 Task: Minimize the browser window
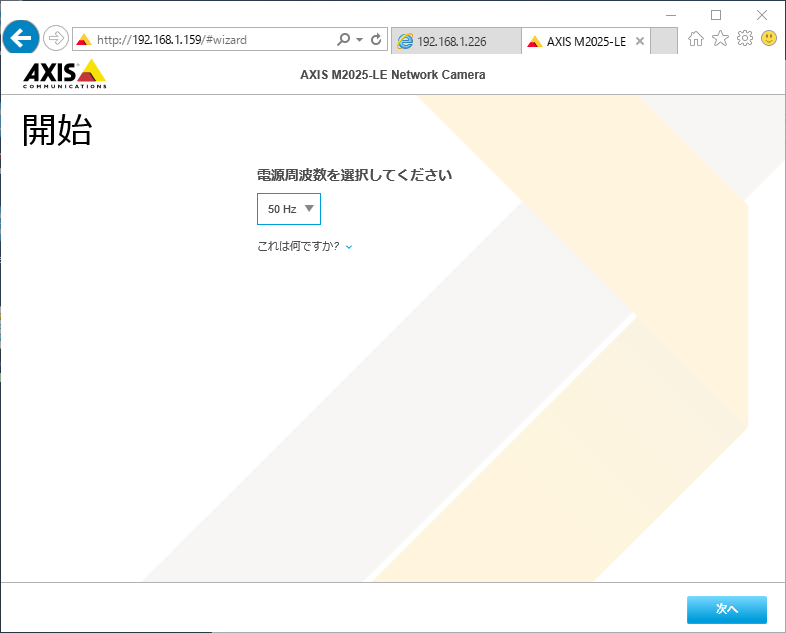point(671,15)
